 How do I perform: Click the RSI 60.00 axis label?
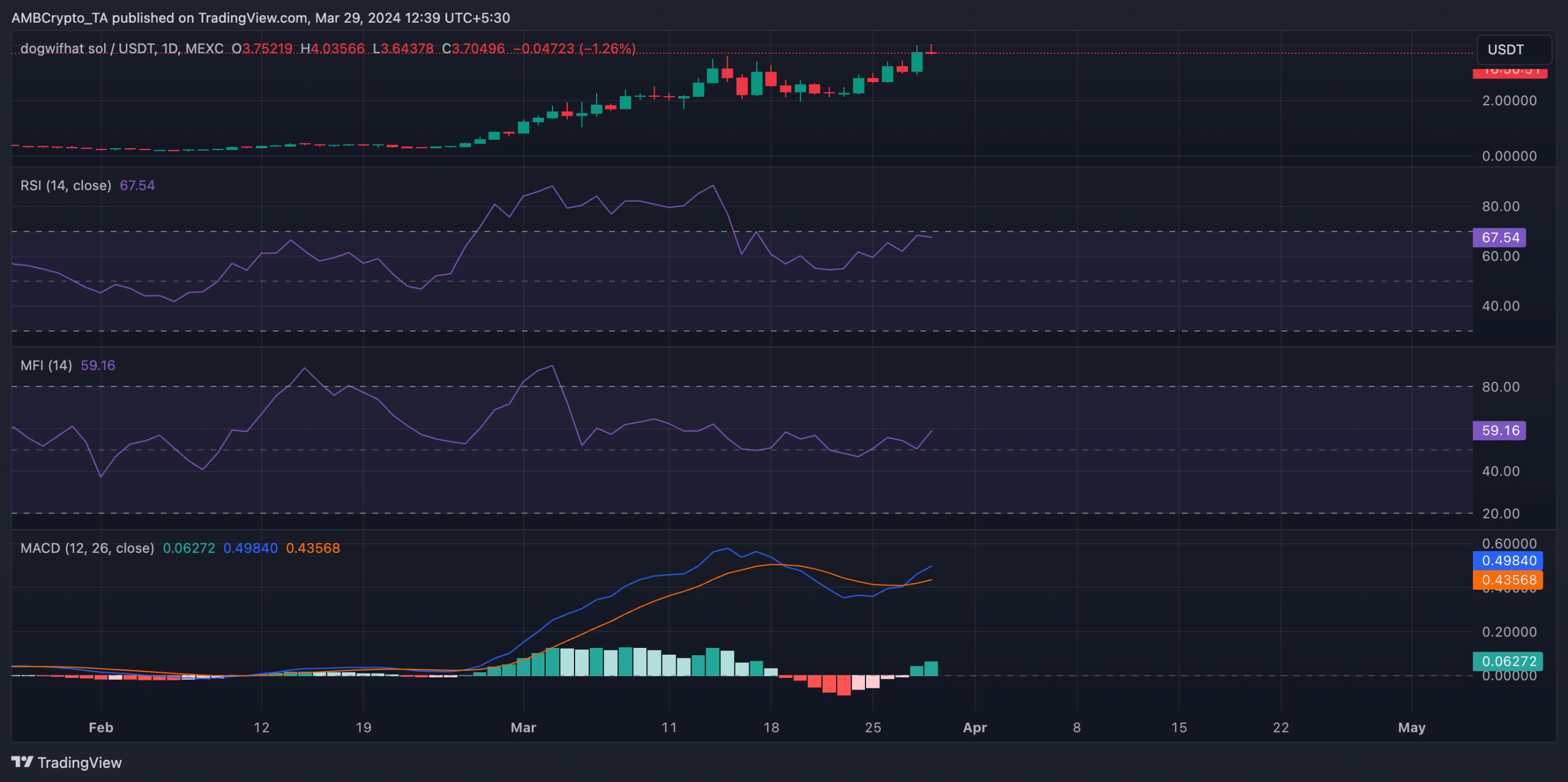tap(1501, 257)
